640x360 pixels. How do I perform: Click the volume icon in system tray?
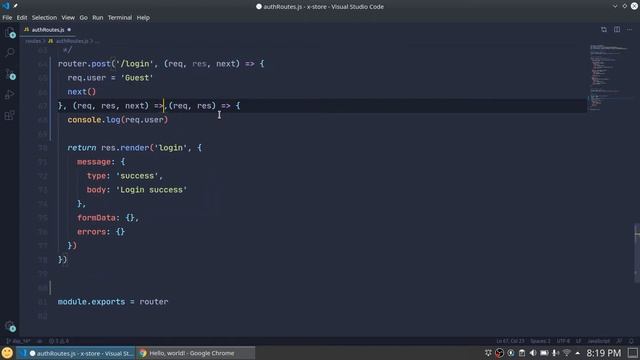point(533,353)
